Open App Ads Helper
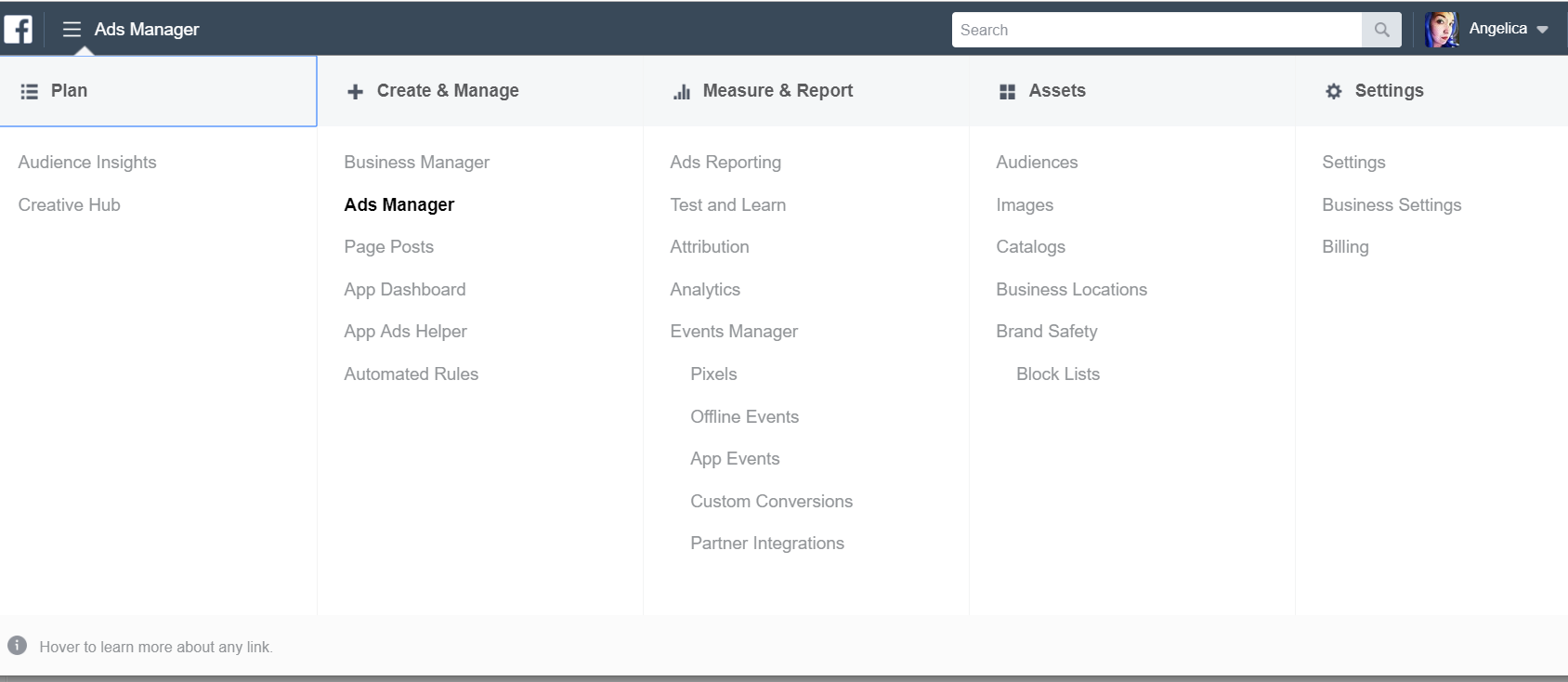This screenshot has width=1568, height=682. (x=406, y=332)
